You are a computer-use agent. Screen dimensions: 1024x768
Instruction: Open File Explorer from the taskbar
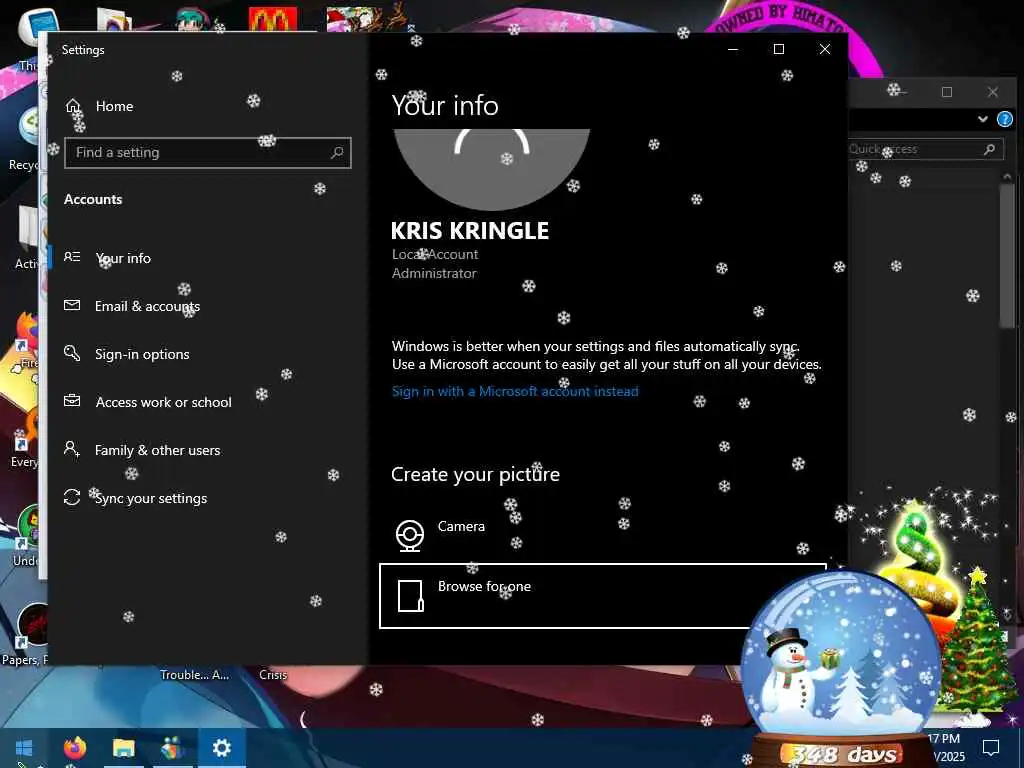(x=123, y=748)
